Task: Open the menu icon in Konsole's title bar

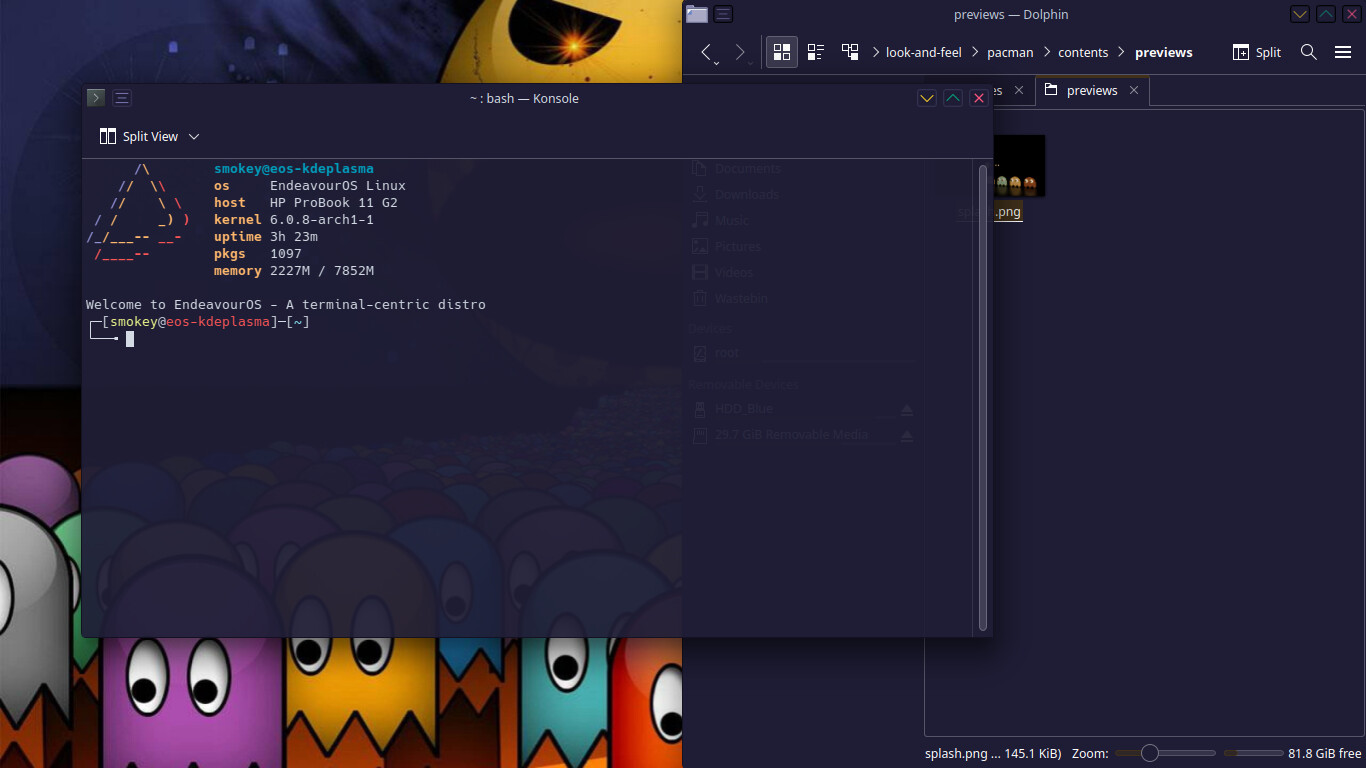Action: (x=122, y=97)
